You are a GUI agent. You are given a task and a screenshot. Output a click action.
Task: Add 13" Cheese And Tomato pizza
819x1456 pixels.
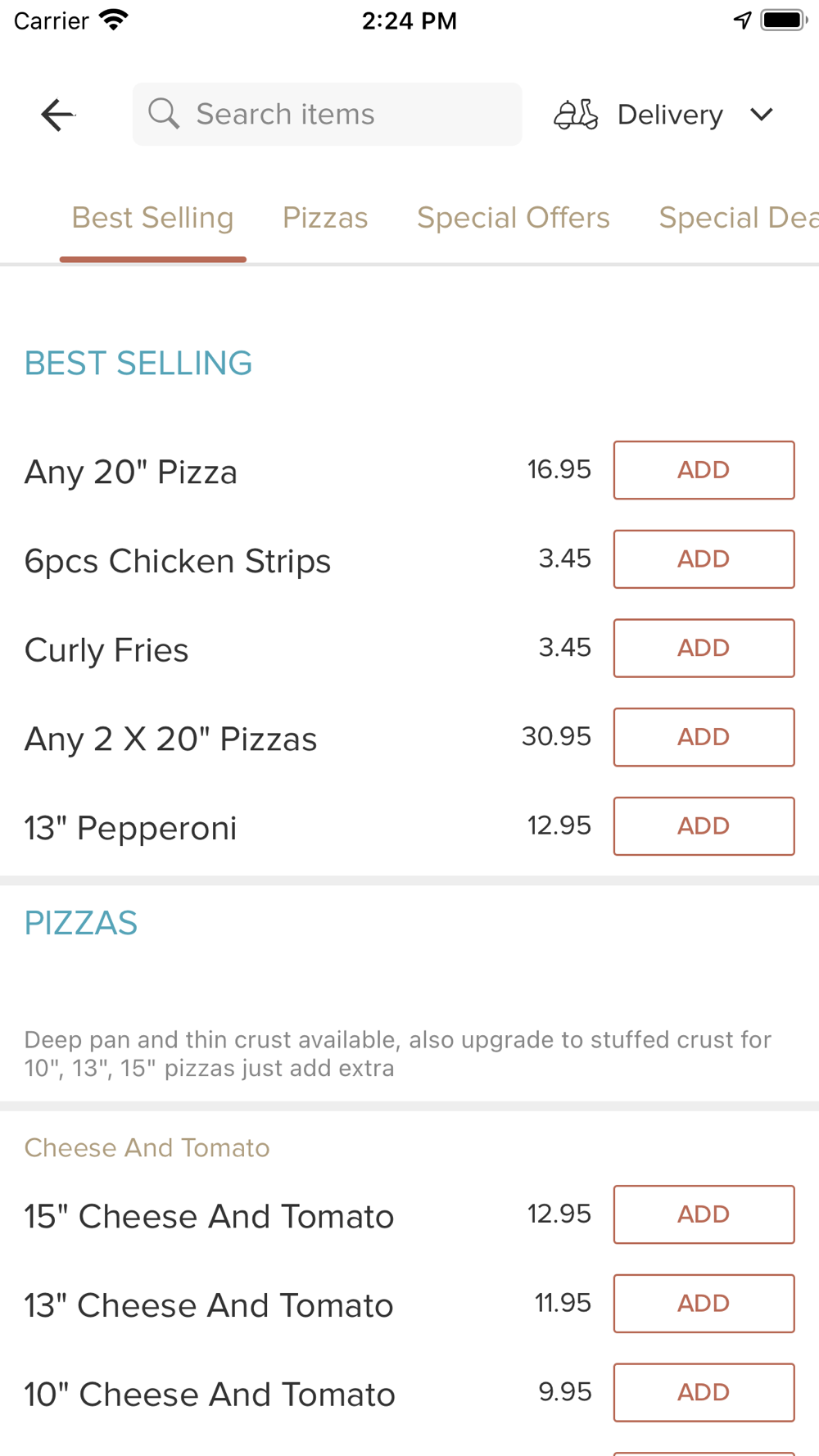[704, 1304]
